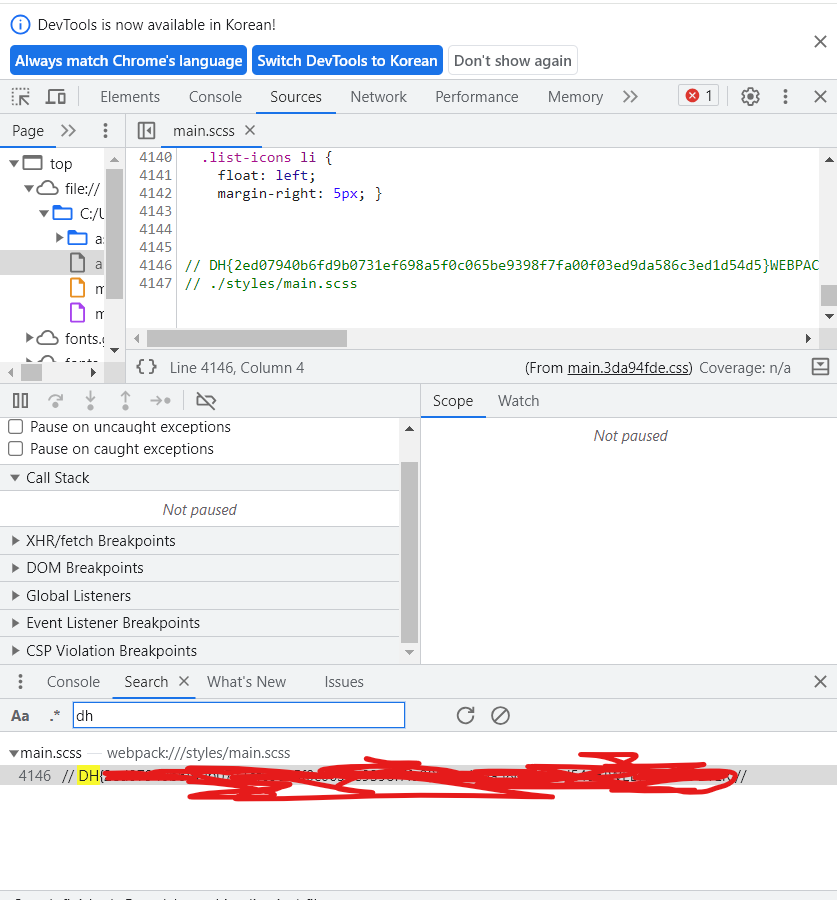
Task: Refresh the search results
Action: tap(465, 715)
